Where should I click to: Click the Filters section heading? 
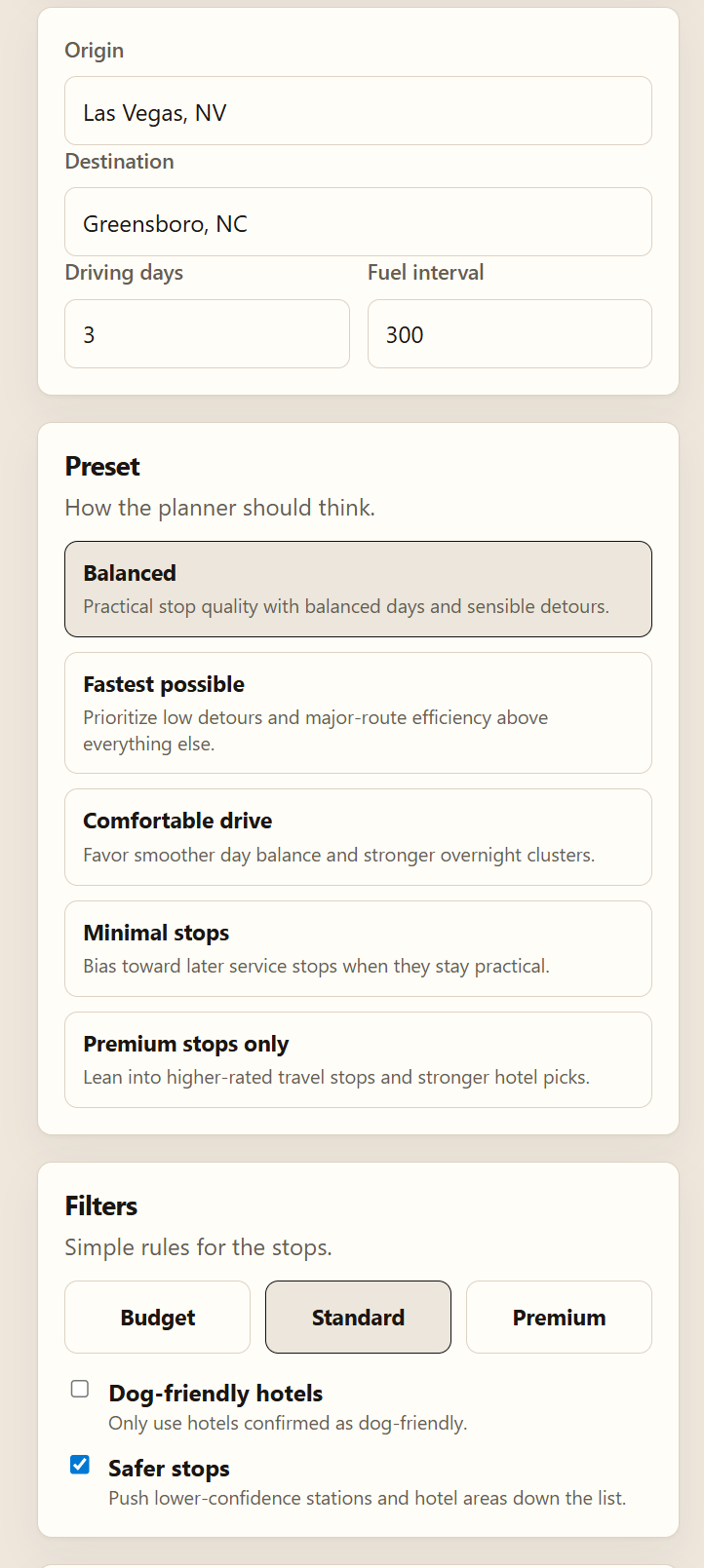[101, 1206]
